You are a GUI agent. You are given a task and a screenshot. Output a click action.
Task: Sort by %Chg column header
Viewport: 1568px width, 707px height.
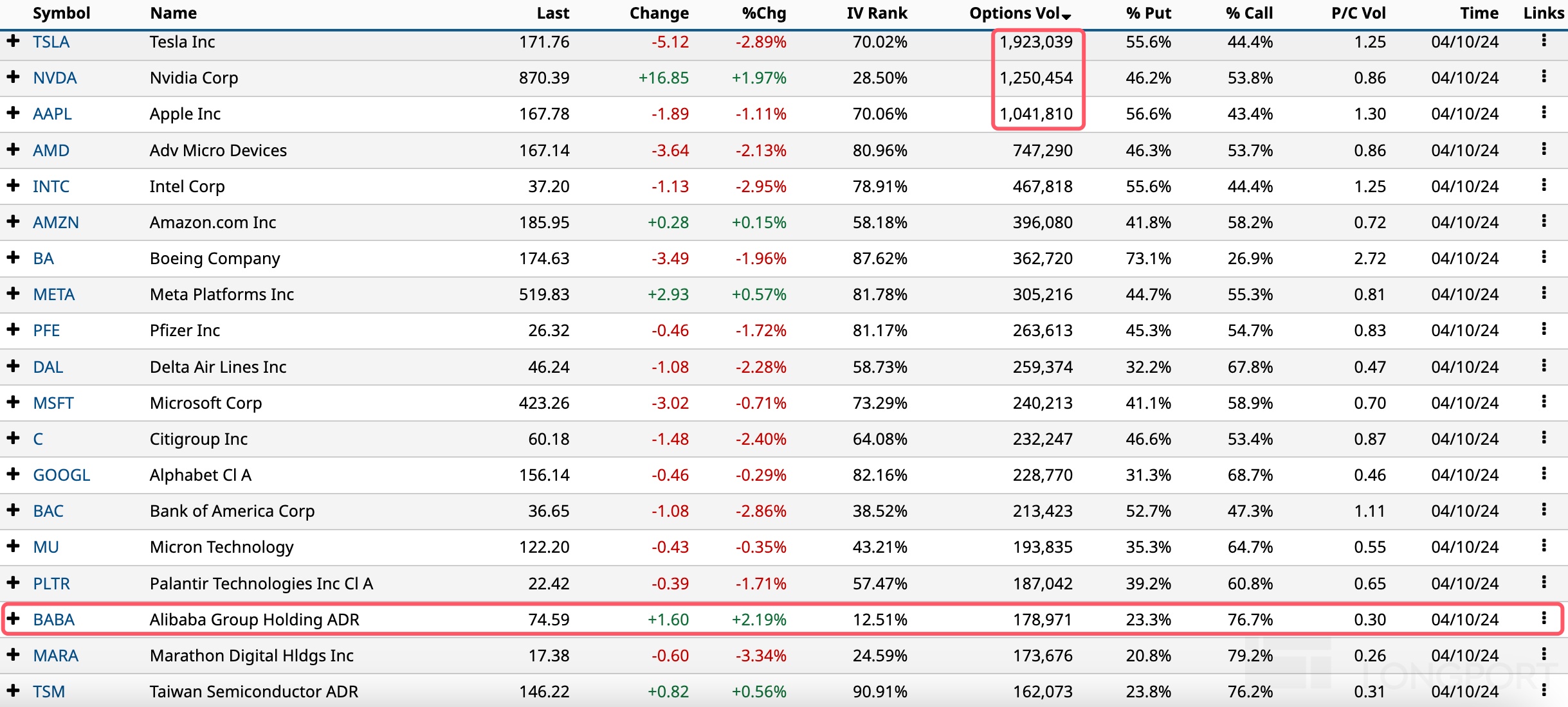(x=764, y=13)
